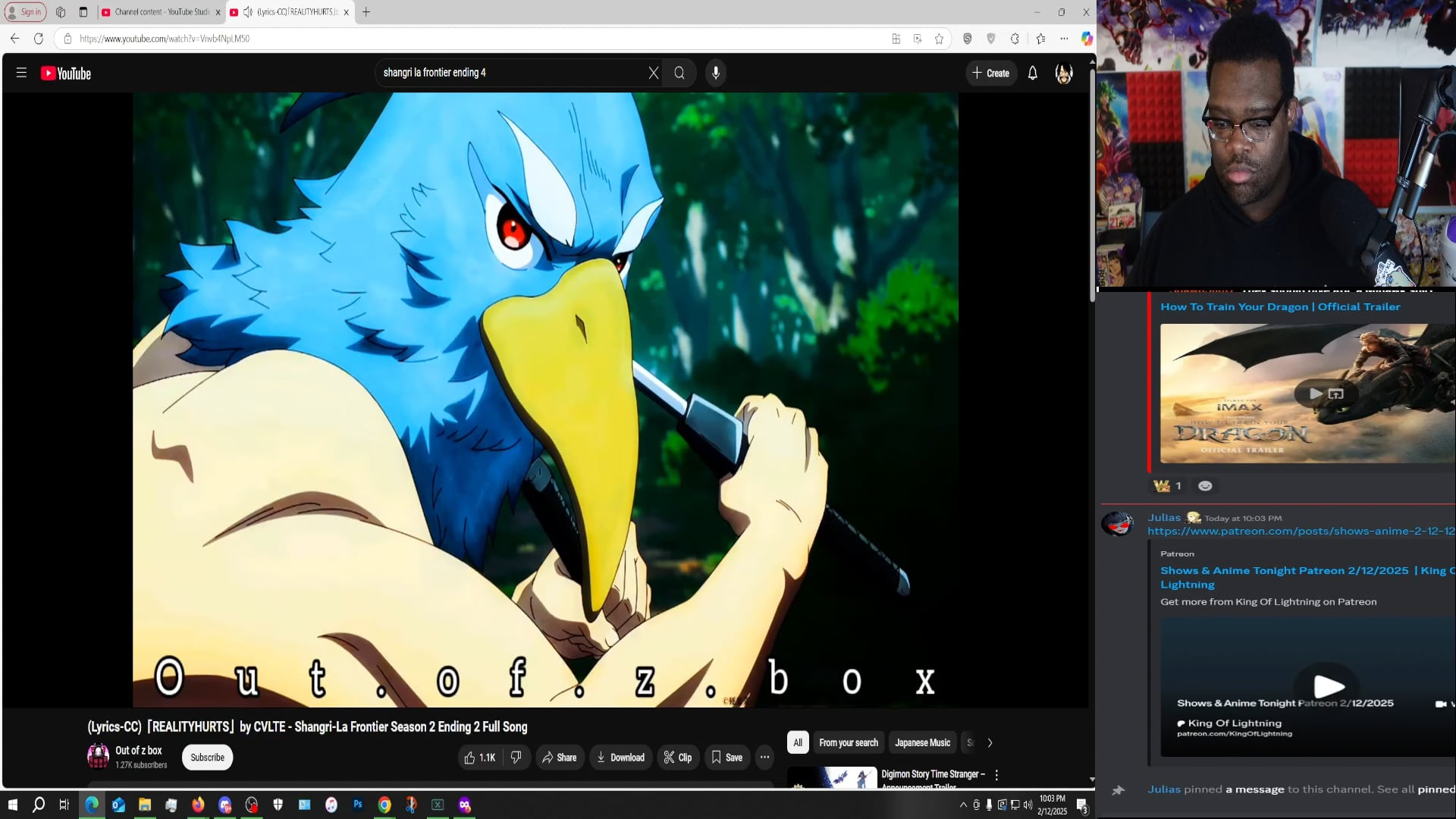The image size is (1456, 819).
Task: Open the browser profile Sign in button
Action: pyautogui.click(x=25, y=12)
